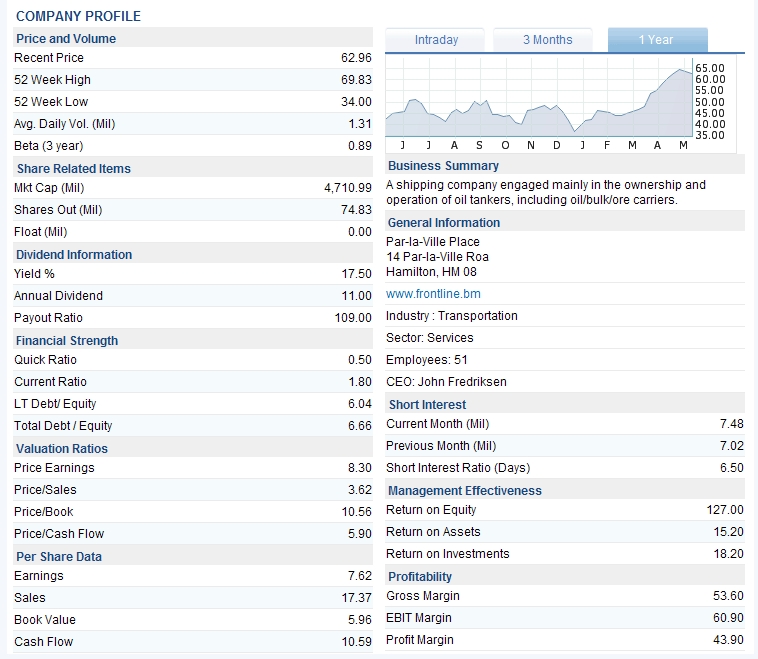The image size is (758, 659).
Task: Click the Par-la-Ville Place address line
Action: pyautogui.click(x=433, y=242)
